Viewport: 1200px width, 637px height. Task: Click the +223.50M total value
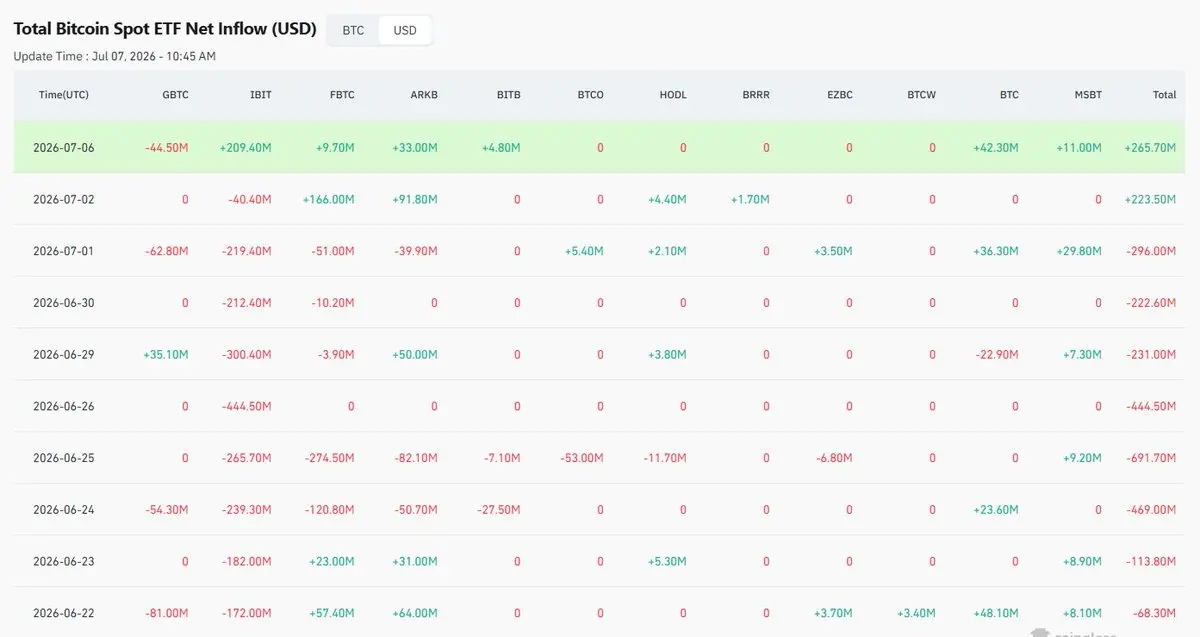pyautogui.click(x=1150, y=199)
